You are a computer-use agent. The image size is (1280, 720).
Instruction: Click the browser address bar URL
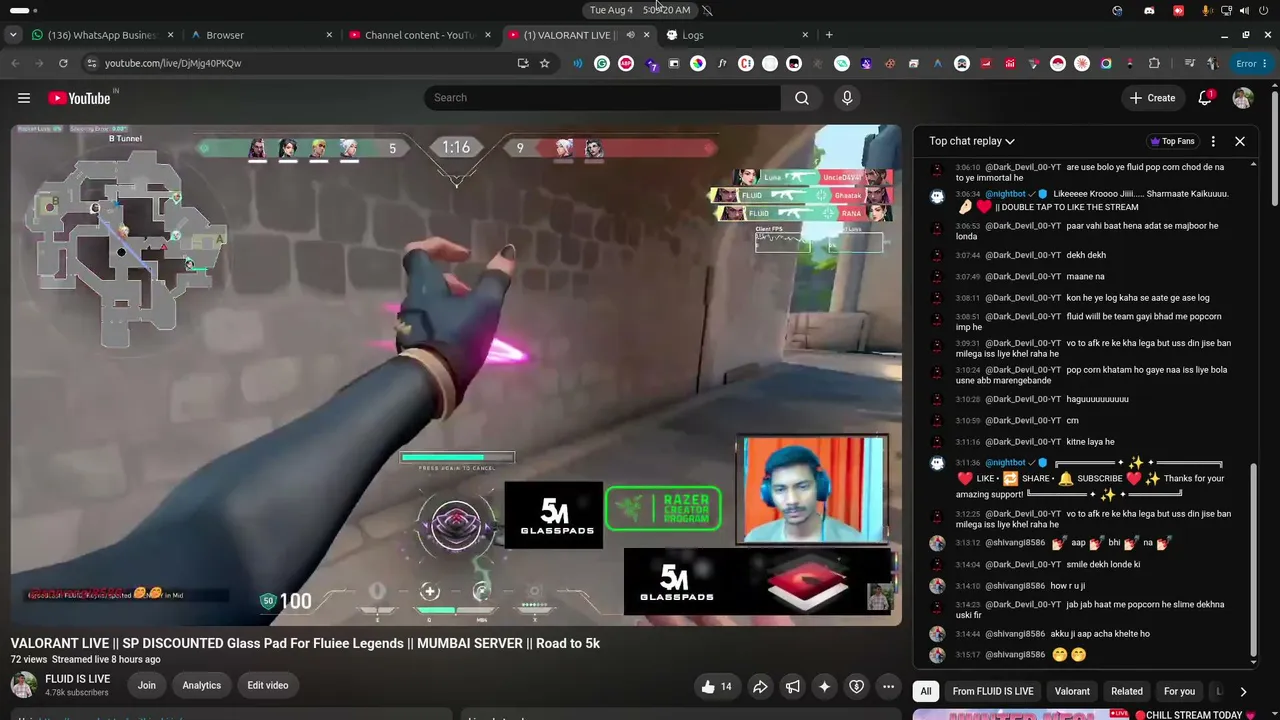(x=173, y=63)
